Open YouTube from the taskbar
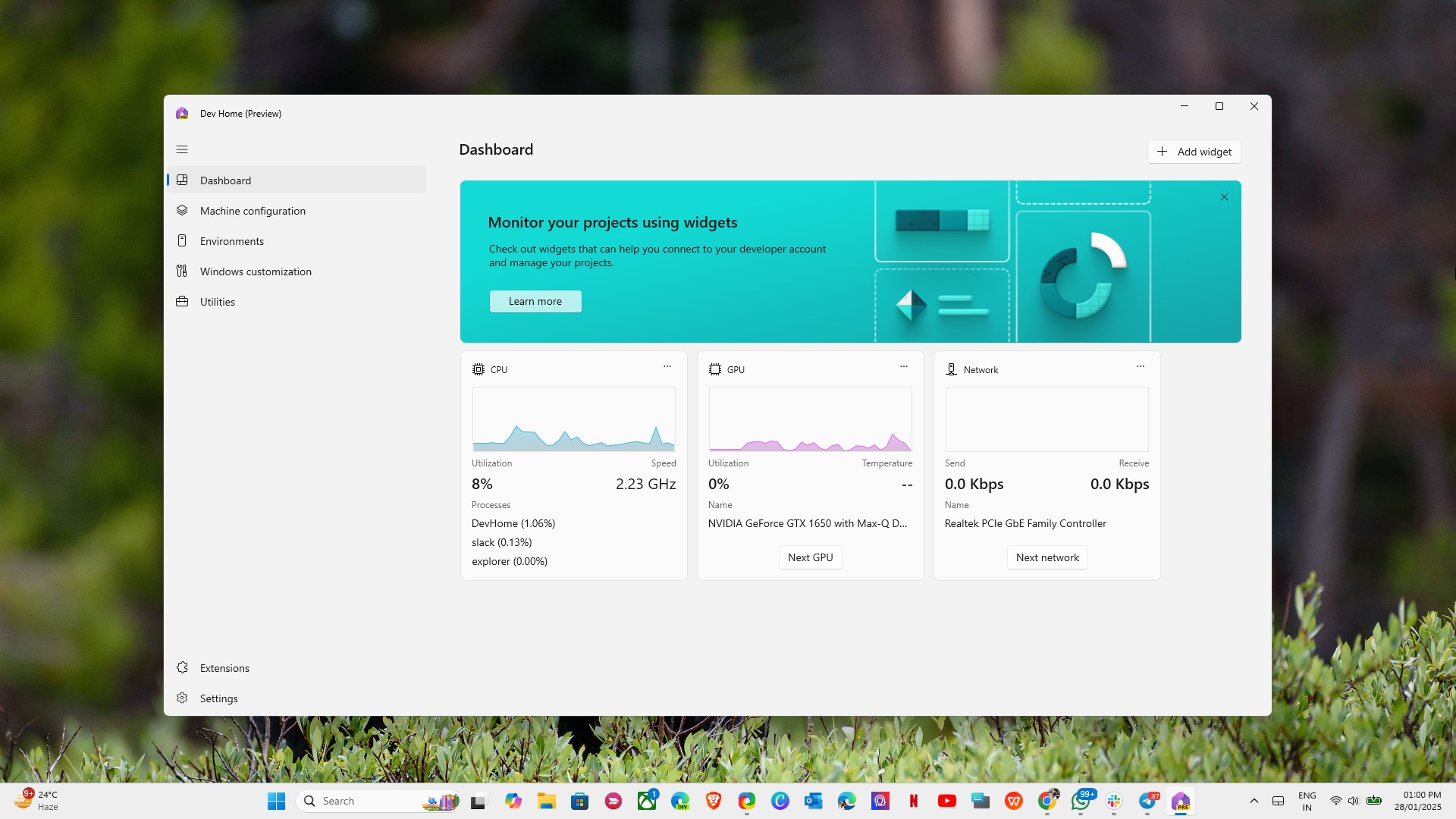The width and height of the screenshot is (1456, 819). (946, 800)
